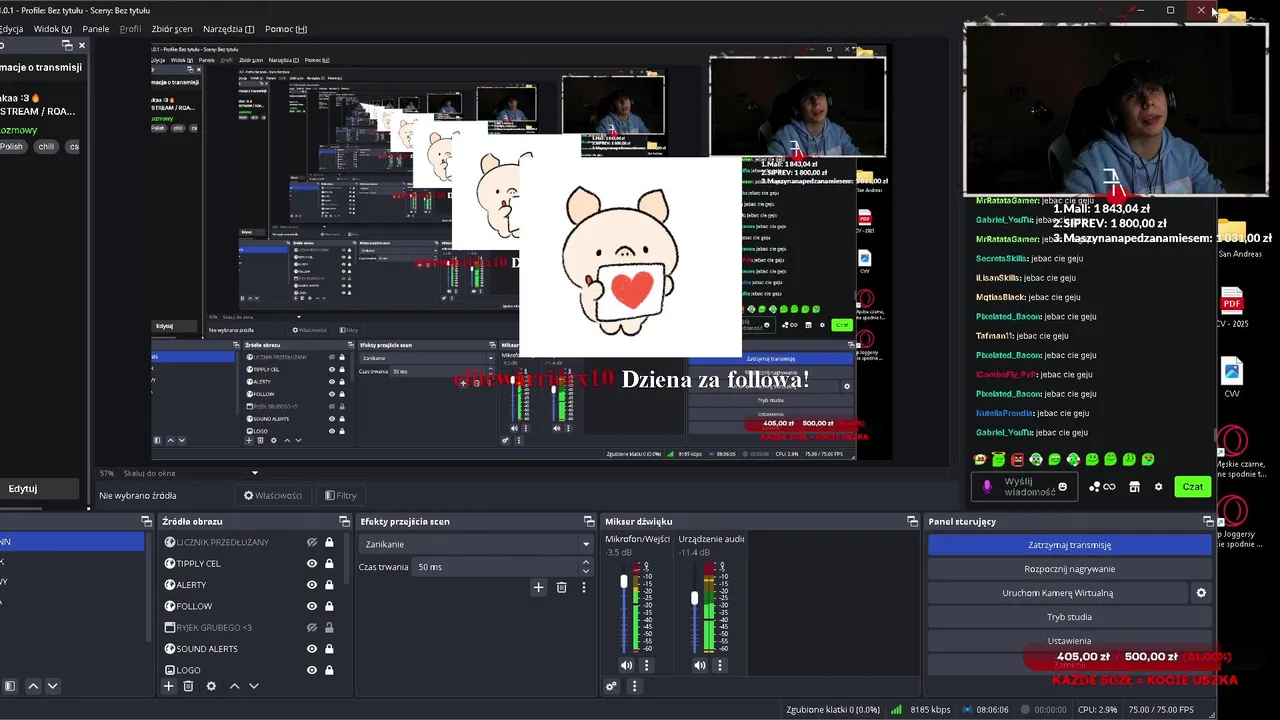Mute the Mikrofon/Wejście audio channel
This screenshot has height=720, width=1280.
tap(626, 665)
